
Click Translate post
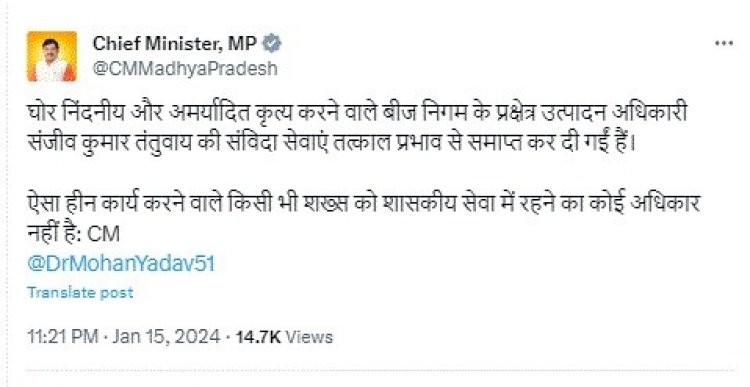pyautogui.click(x=80, y=292)
